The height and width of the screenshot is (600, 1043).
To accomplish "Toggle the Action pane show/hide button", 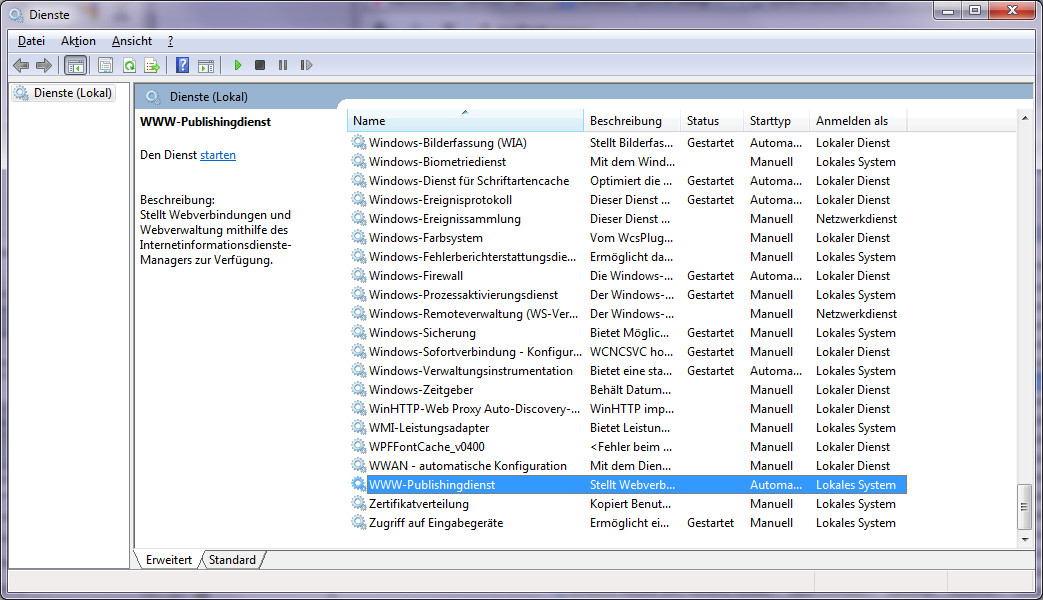I will pyautogui.click(x=206, y=65).
